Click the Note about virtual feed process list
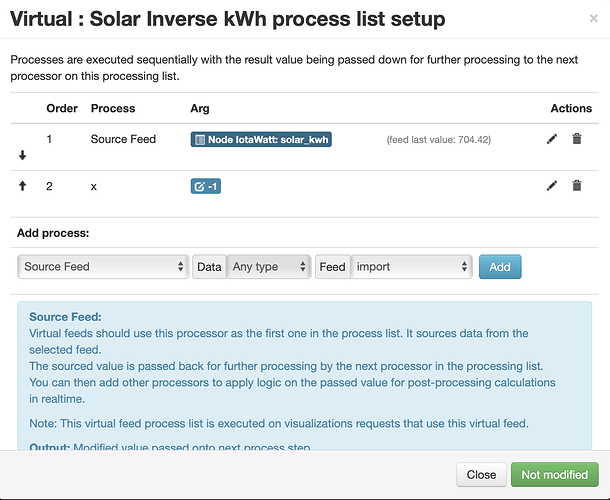 279,423
